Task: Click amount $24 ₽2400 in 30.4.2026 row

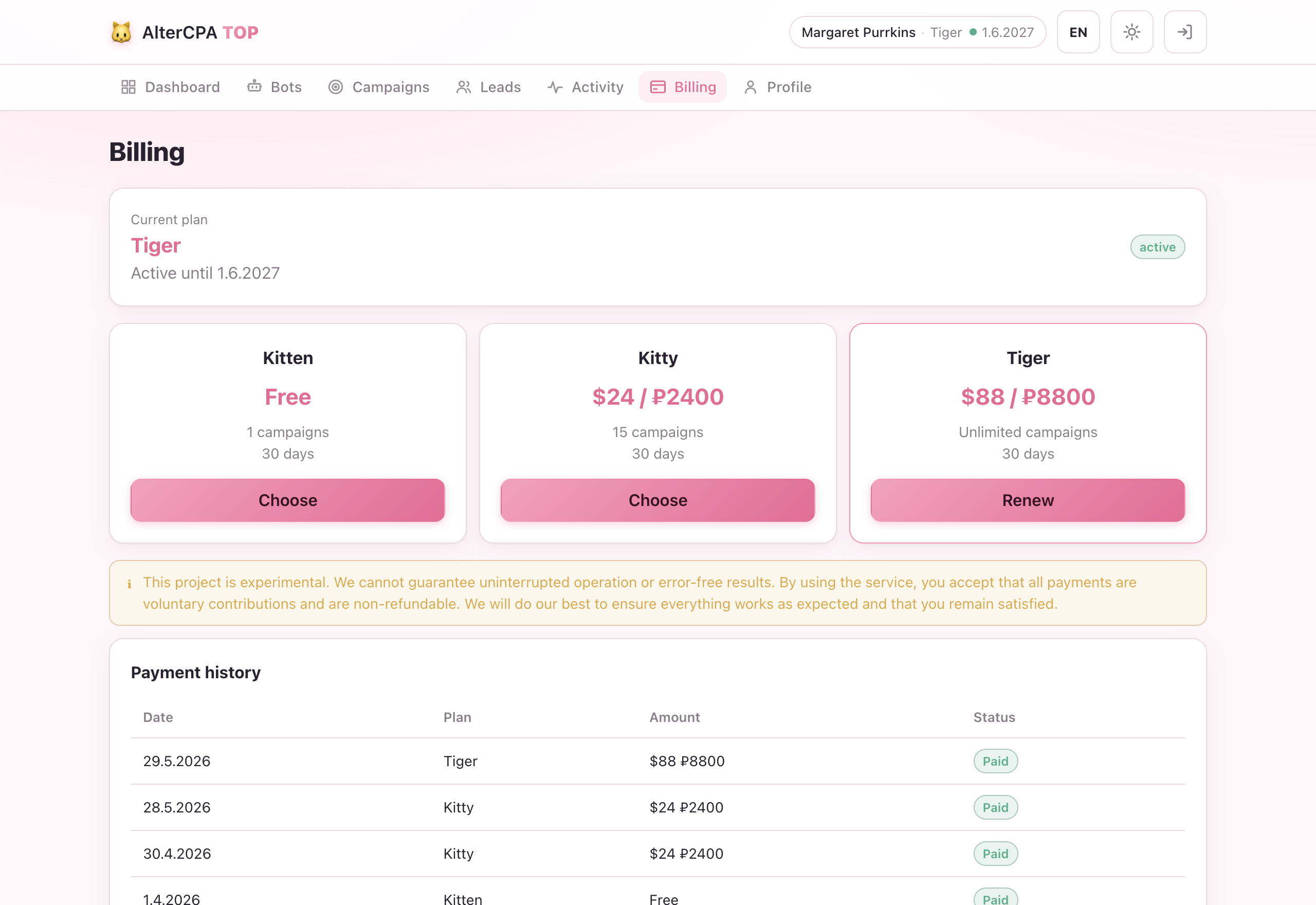Action: tap(686, 854)
